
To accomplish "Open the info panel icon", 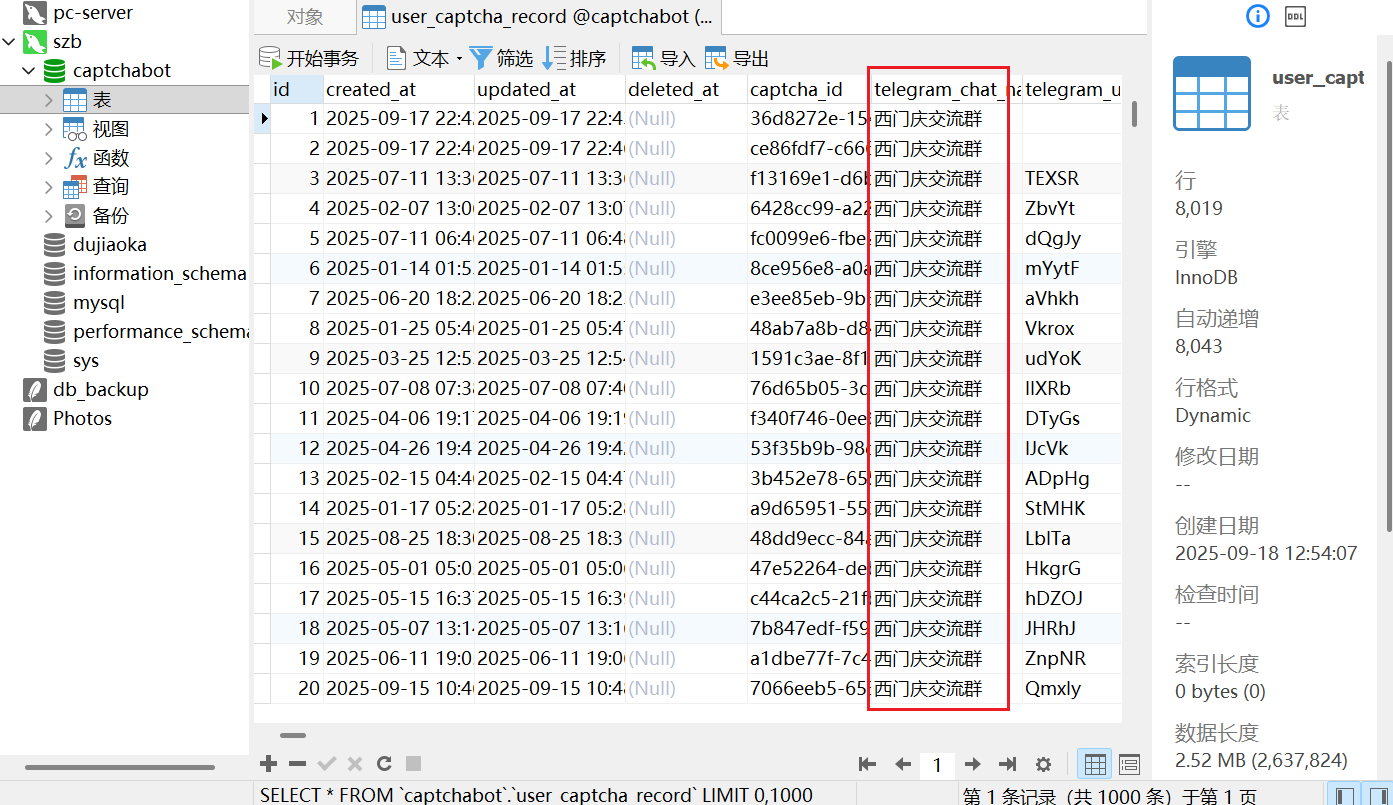I will [x=1257, y=16].
